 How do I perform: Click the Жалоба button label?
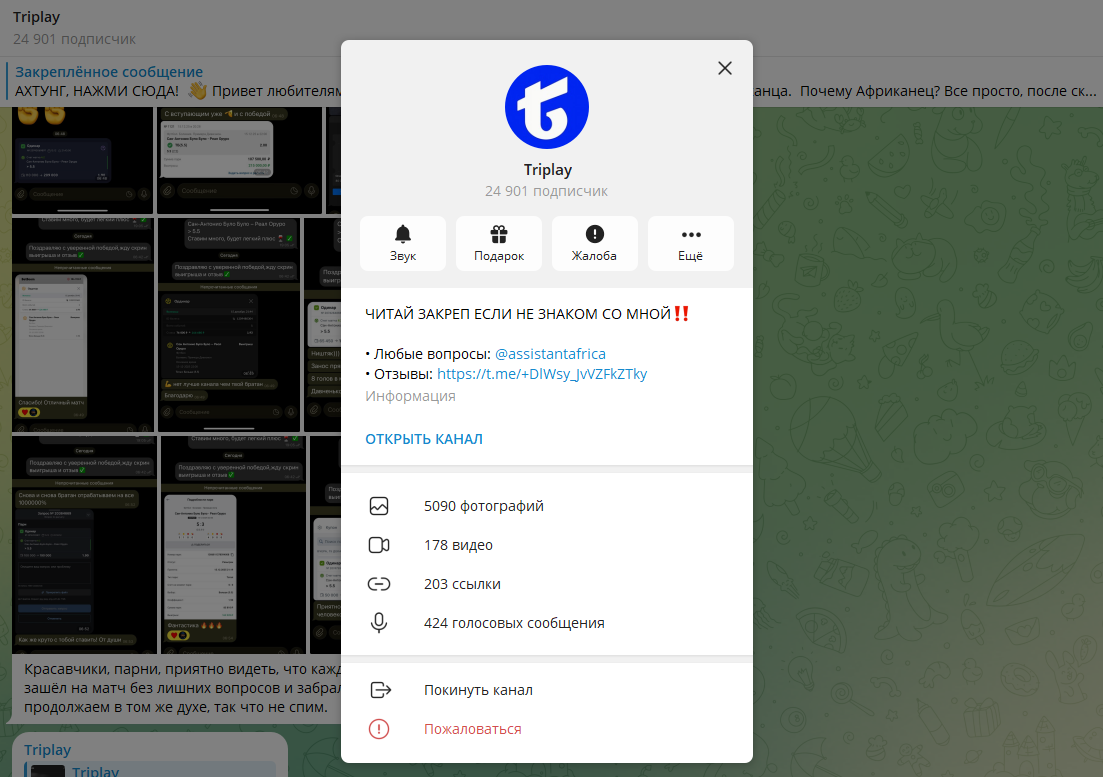click(594, 256)
